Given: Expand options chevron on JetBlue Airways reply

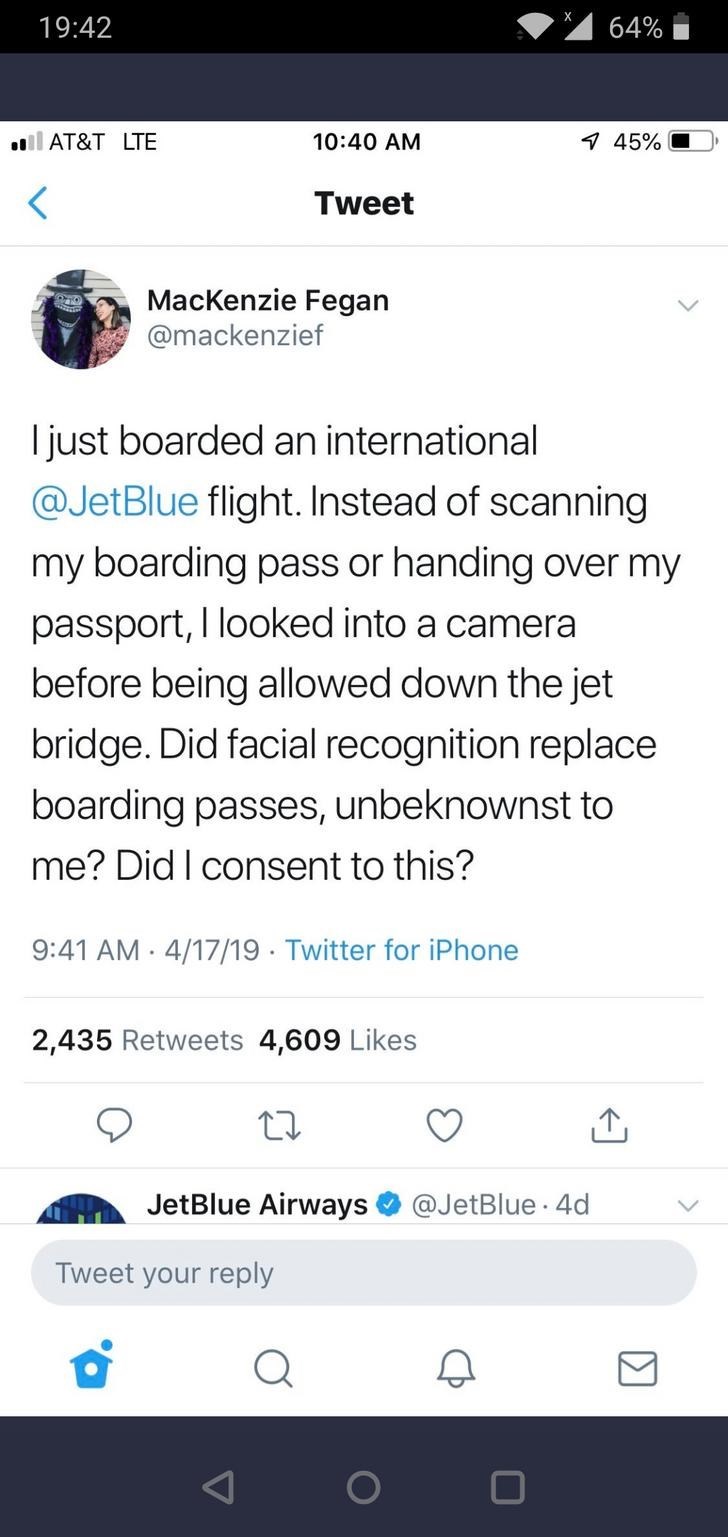Looking at the screenshot, I should click(x=685, y=1207).
